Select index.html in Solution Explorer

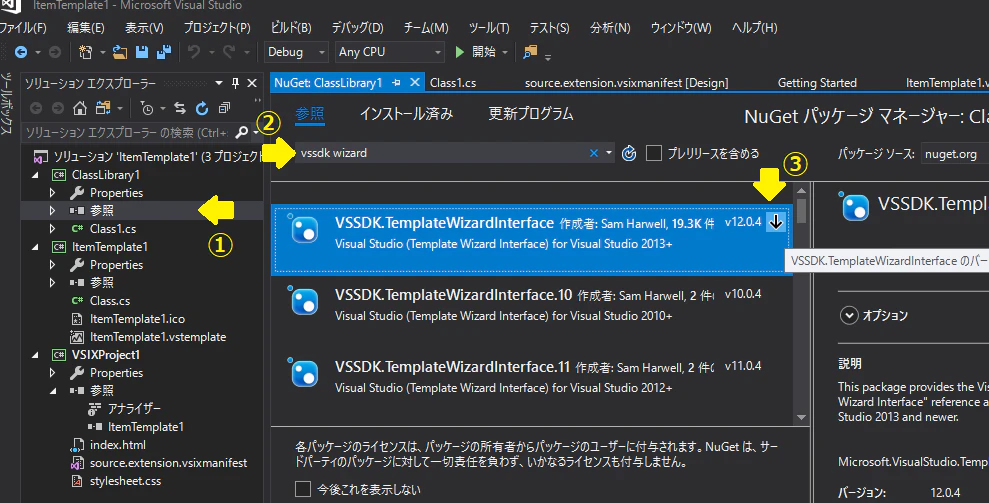[x=118, y=445]
